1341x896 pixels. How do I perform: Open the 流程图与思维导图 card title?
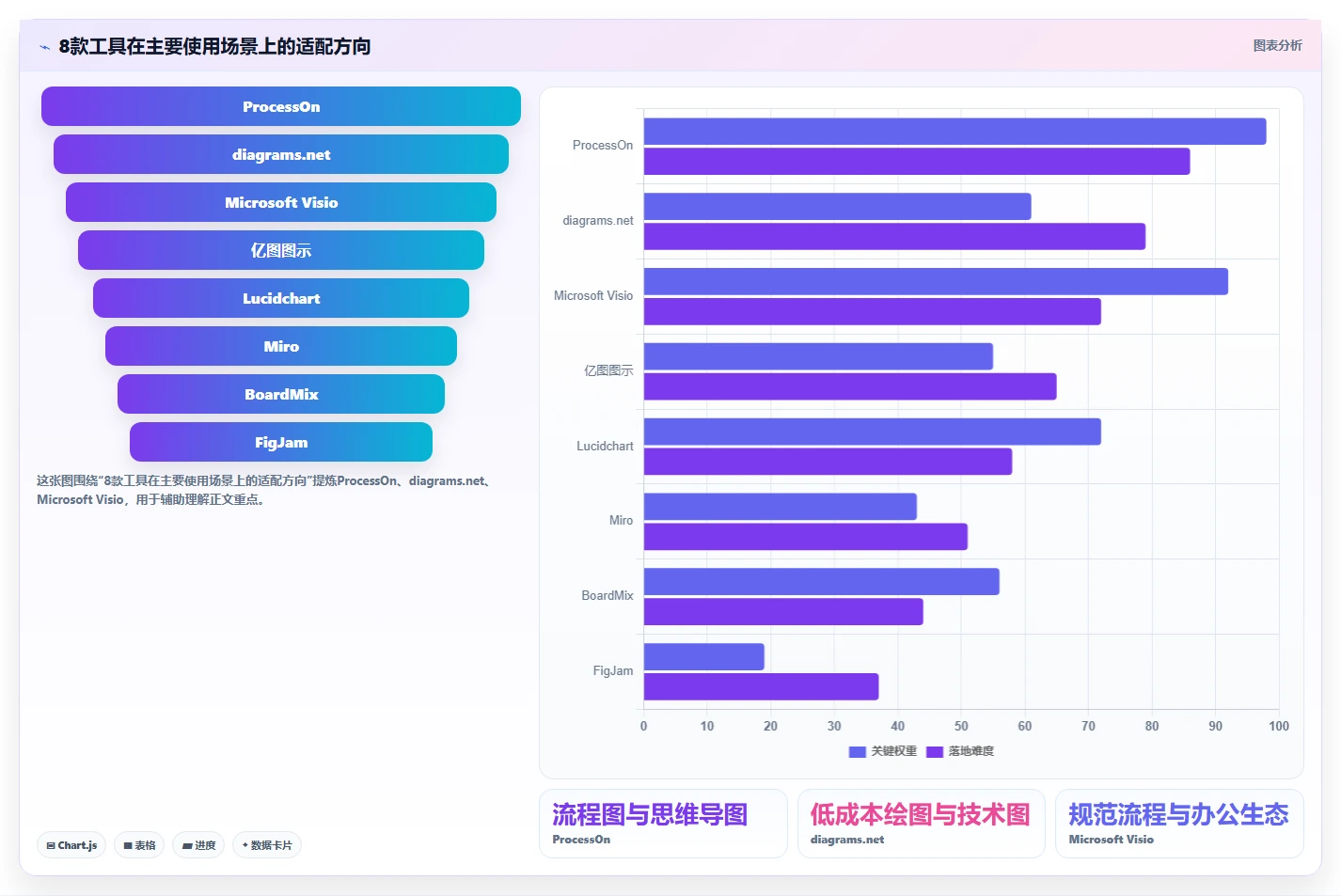[650, 814]
